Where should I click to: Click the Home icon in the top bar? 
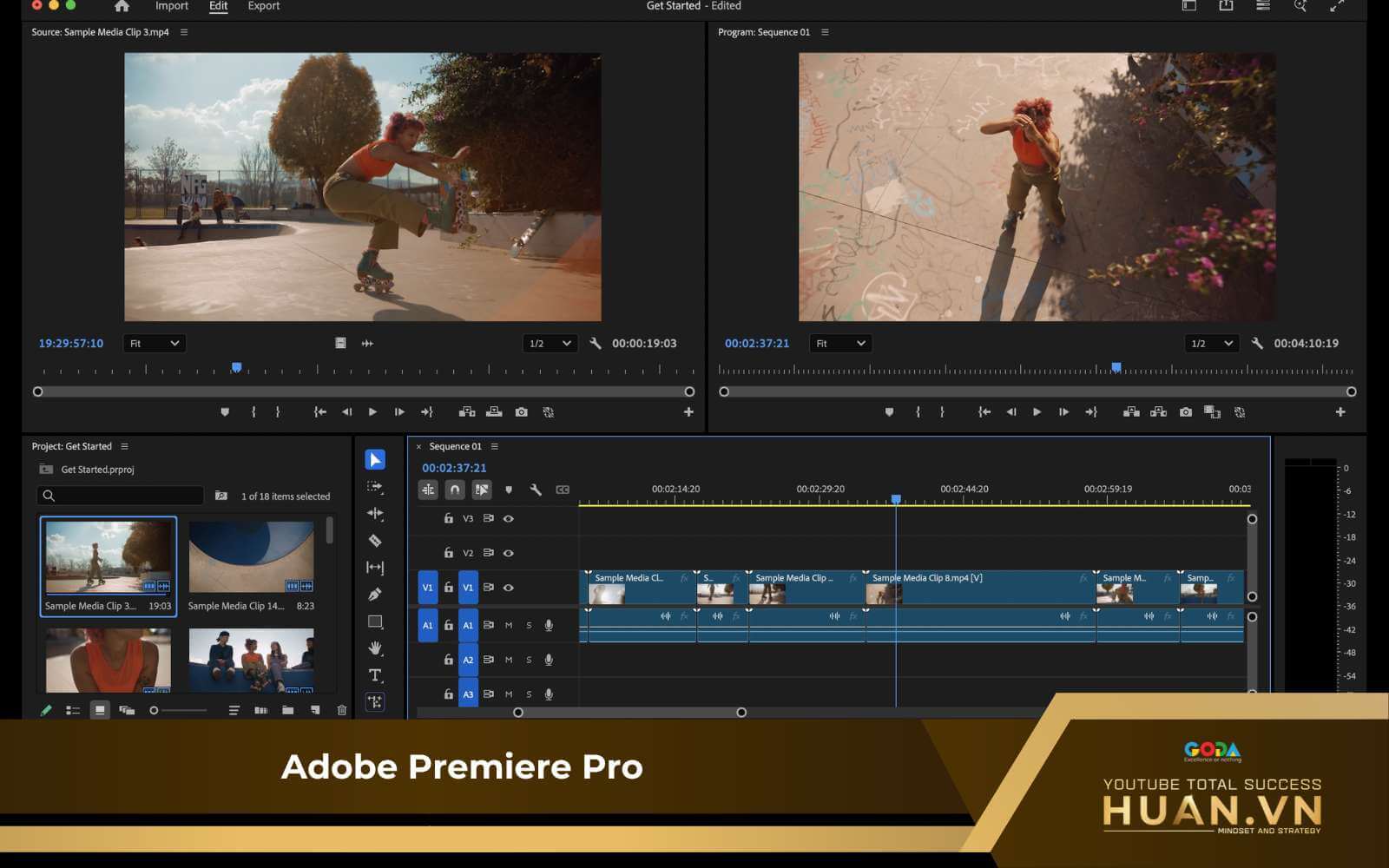tap(122, 6)
